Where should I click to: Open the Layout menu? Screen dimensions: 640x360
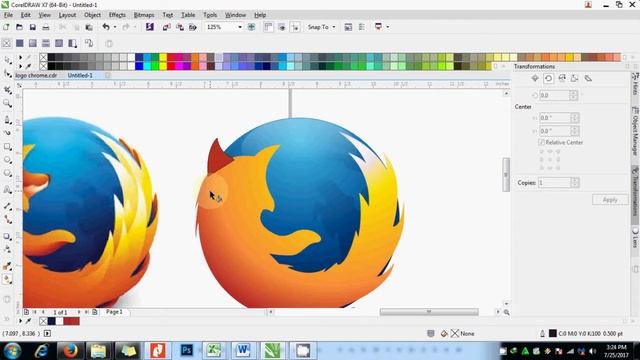(x=67, y=15)
